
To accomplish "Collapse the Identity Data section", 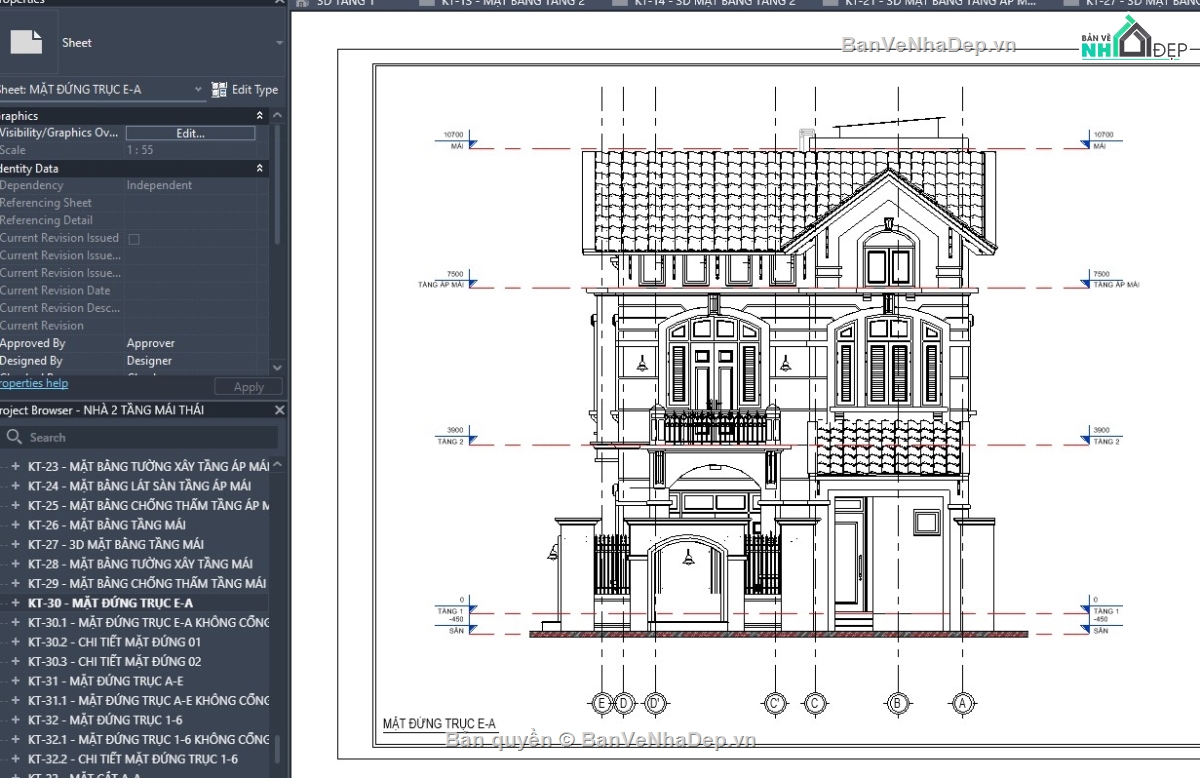I will point(260,169).
